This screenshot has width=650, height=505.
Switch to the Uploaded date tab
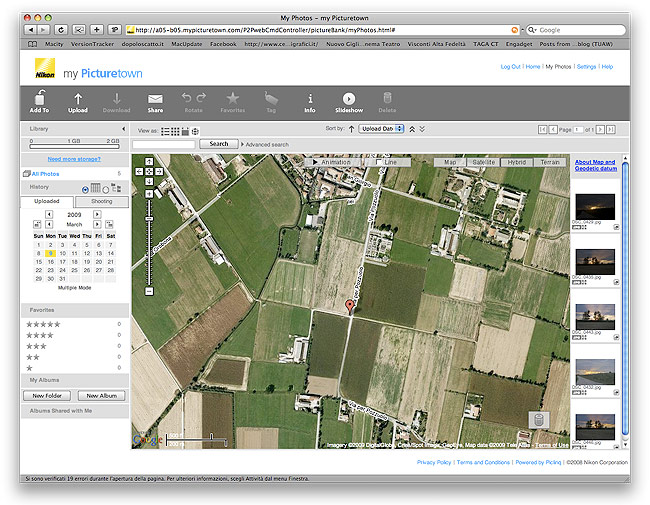(47, 202)
